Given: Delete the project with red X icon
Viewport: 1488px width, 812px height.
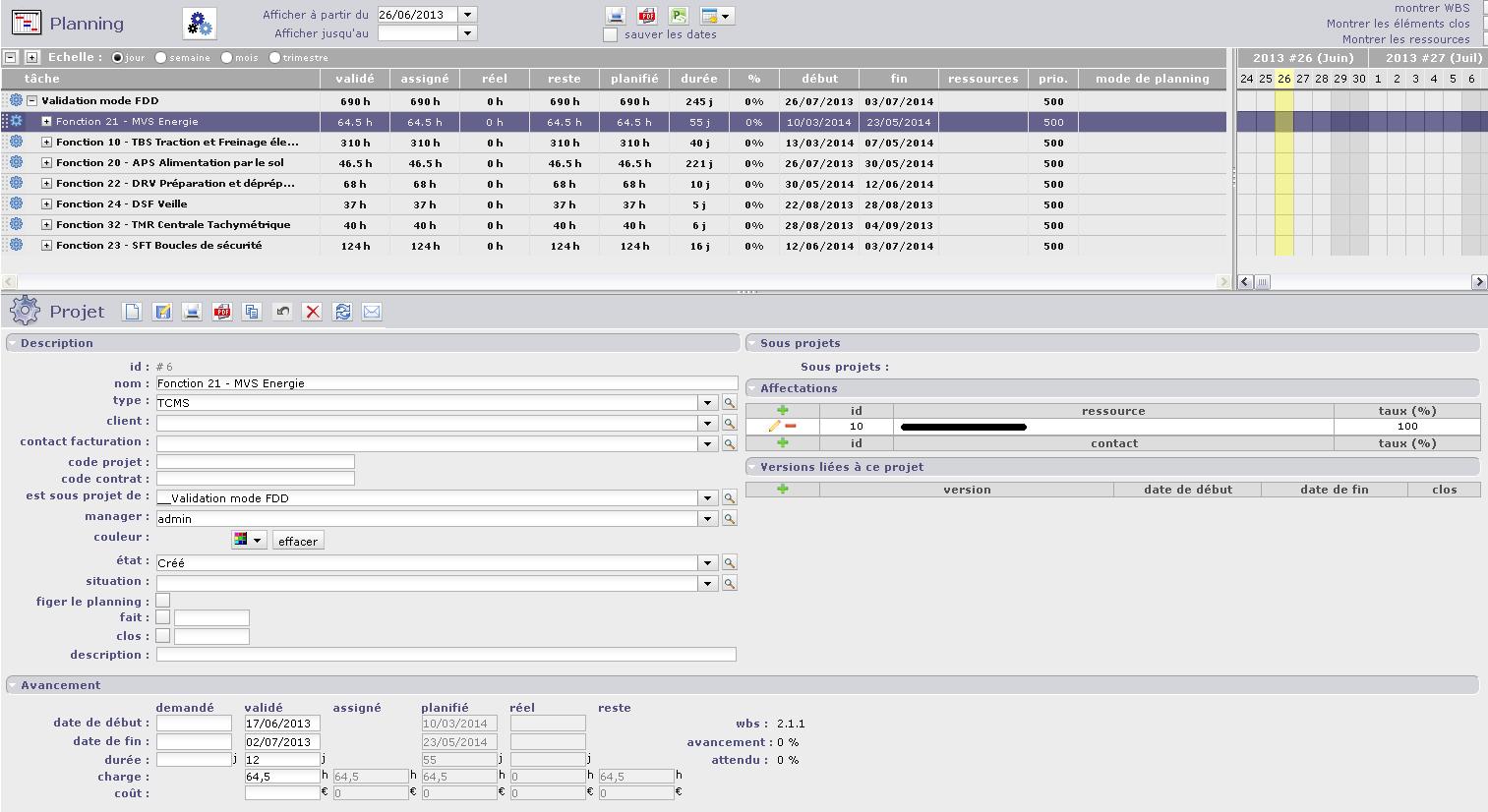Looking at the screenshot, I should point(313,312).
